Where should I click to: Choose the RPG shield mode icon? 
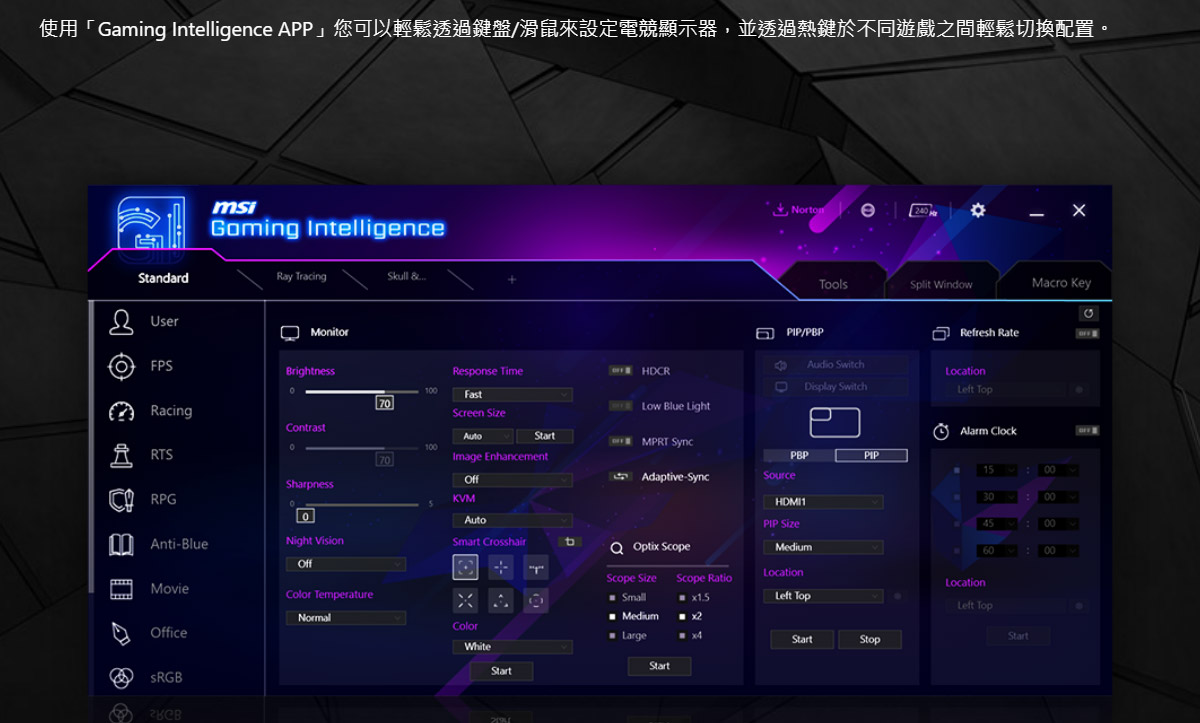[121, 499]
